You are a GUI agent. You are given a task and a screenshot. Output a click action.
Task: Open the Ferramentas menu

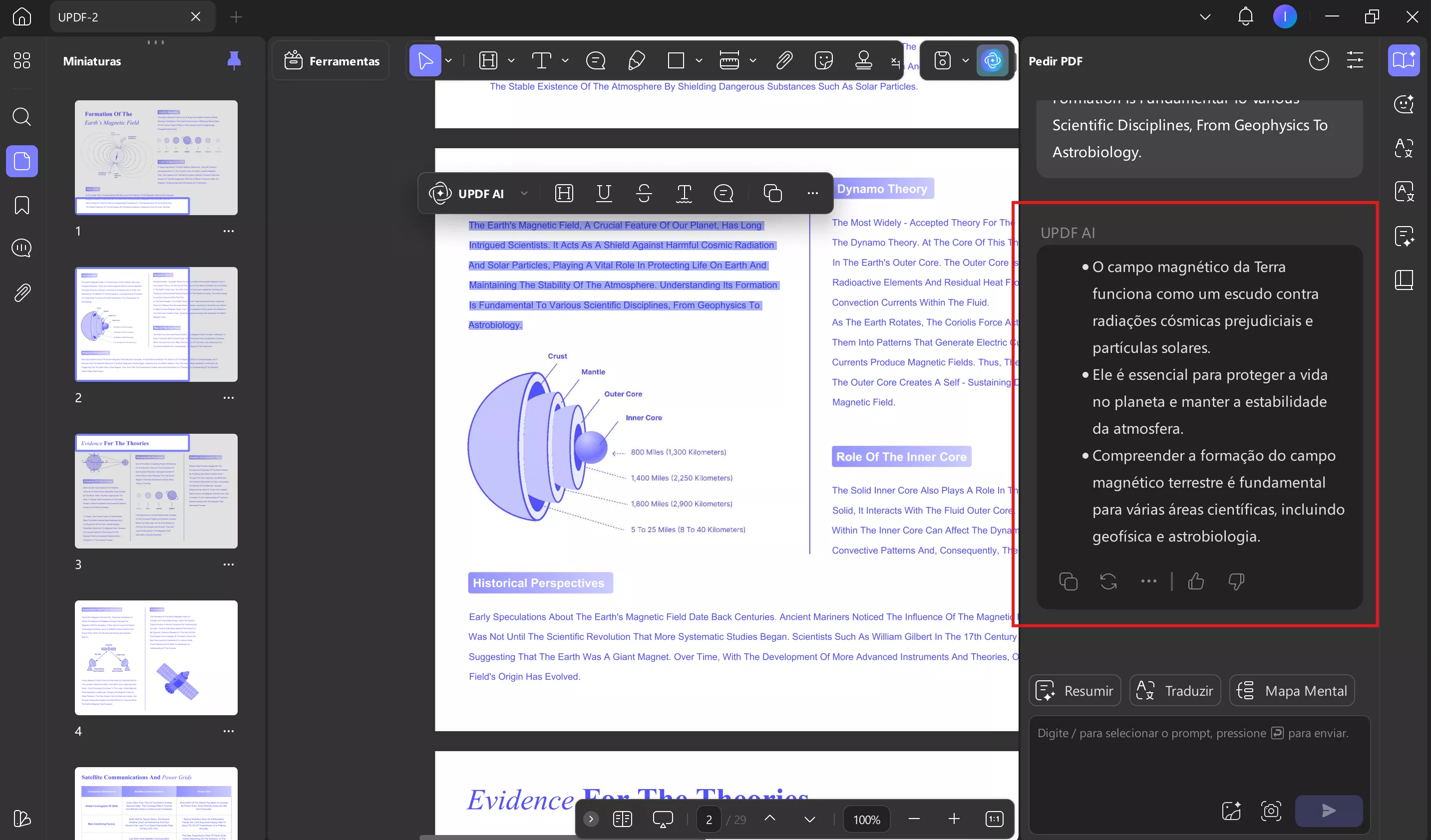click(x=332, y=61)
